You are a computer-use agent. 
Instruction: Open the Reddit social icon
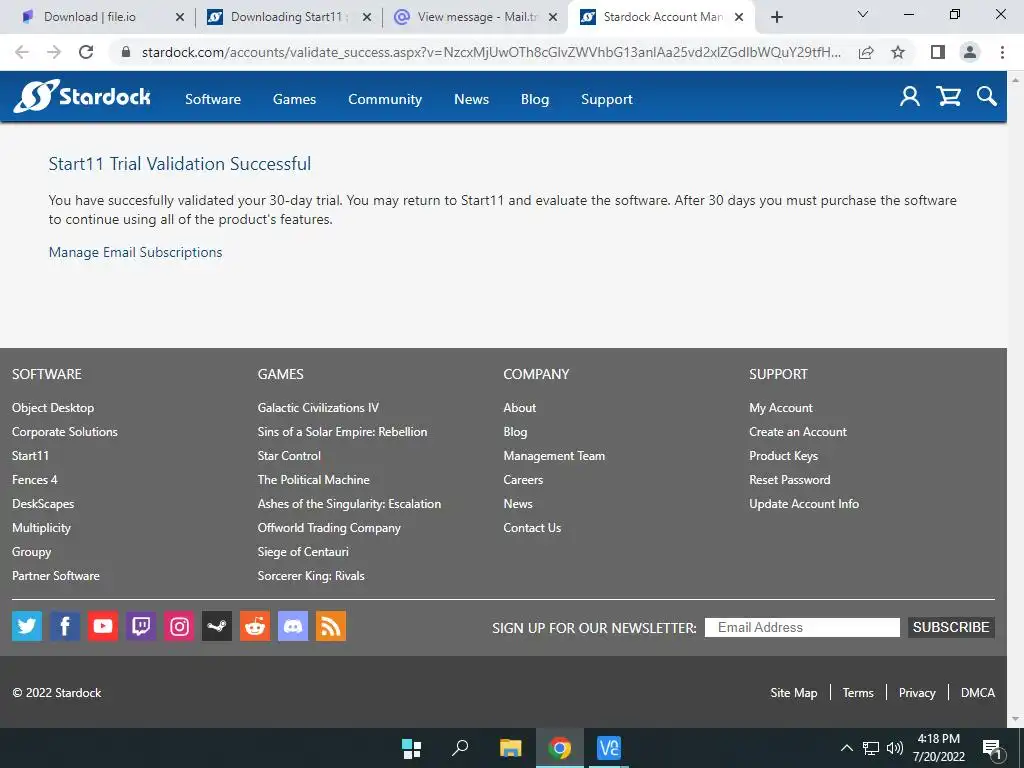(x=255, y=626)
